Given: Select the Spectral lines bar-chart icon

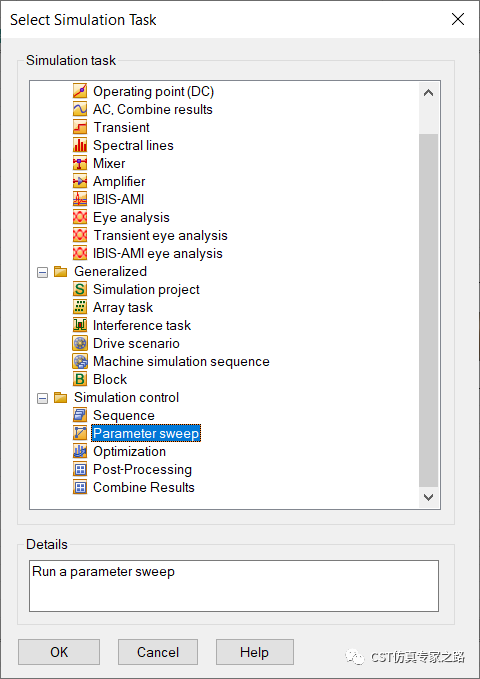Looking at the screenshot, I should tap(80, 145).
